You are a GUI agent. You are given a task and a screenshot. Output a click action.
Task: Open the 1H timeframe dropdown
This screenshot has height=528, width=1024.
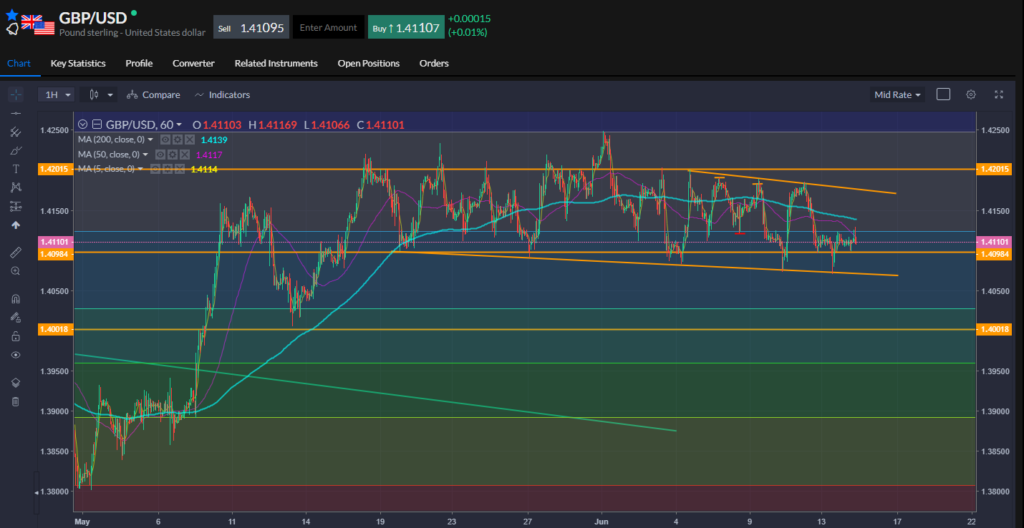point(56,94)
